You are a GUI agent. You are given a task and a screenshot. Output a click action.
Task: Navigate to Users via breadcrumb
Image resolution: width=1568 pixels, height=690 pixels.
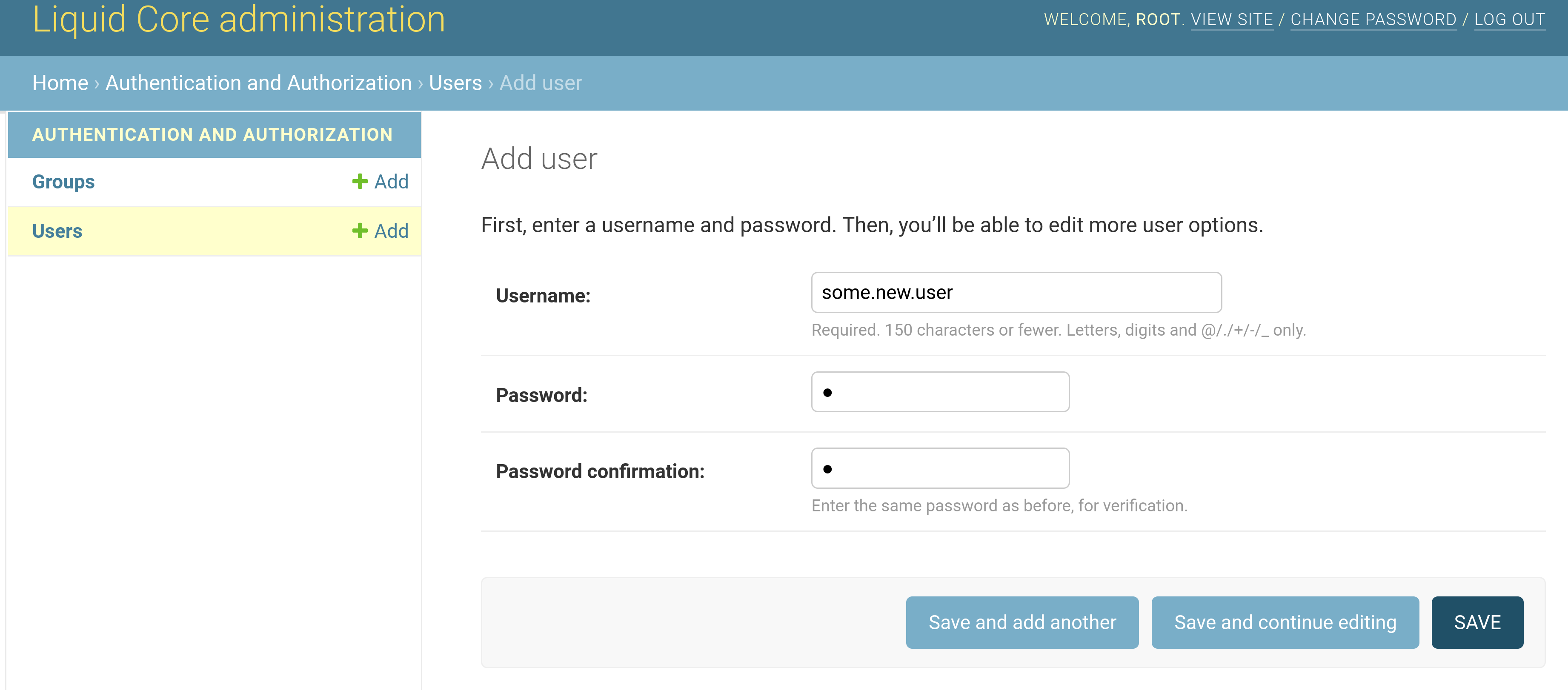455,83
